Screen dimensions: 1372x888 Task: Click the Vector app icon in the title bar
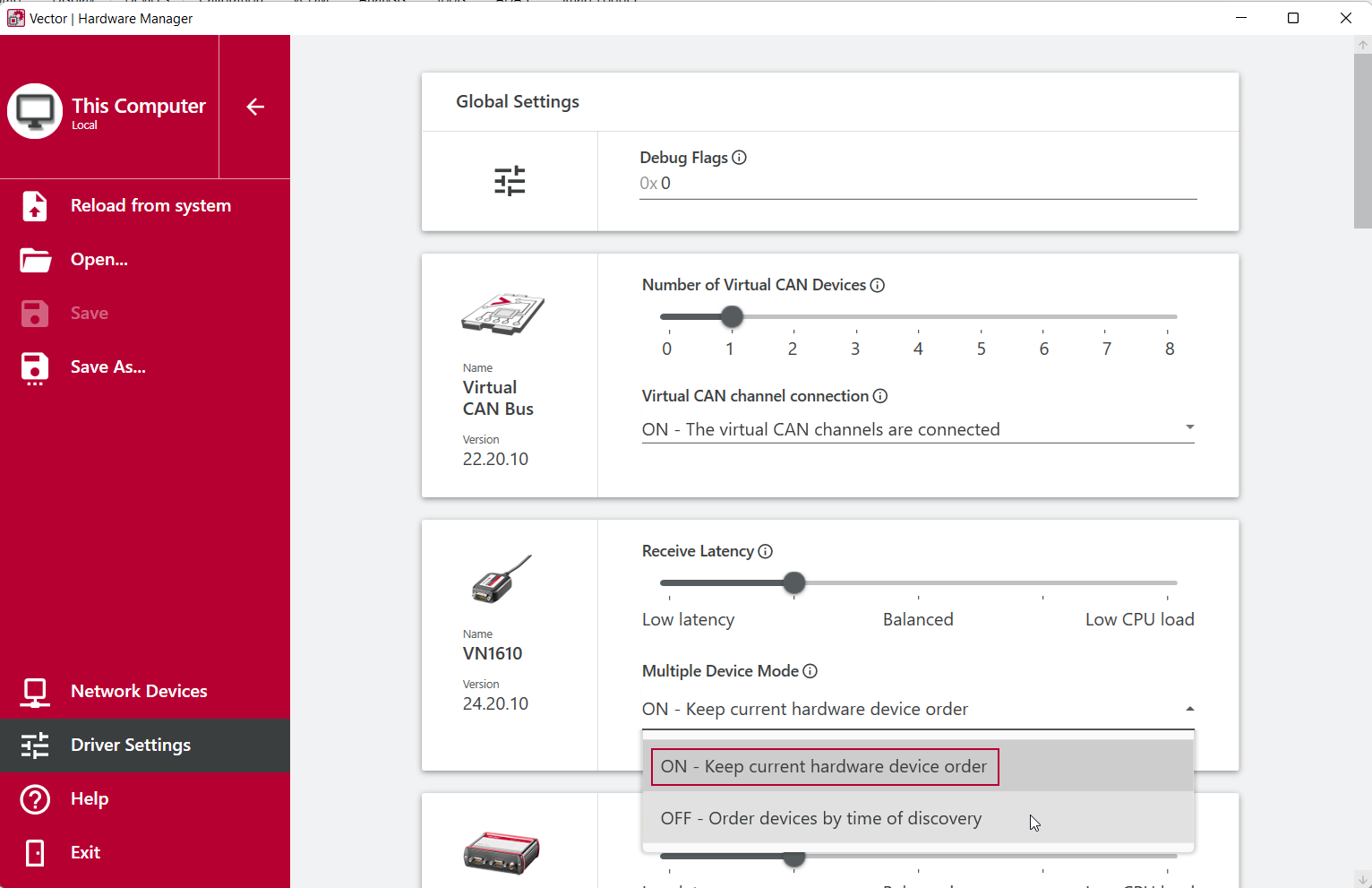coord(15,18)
